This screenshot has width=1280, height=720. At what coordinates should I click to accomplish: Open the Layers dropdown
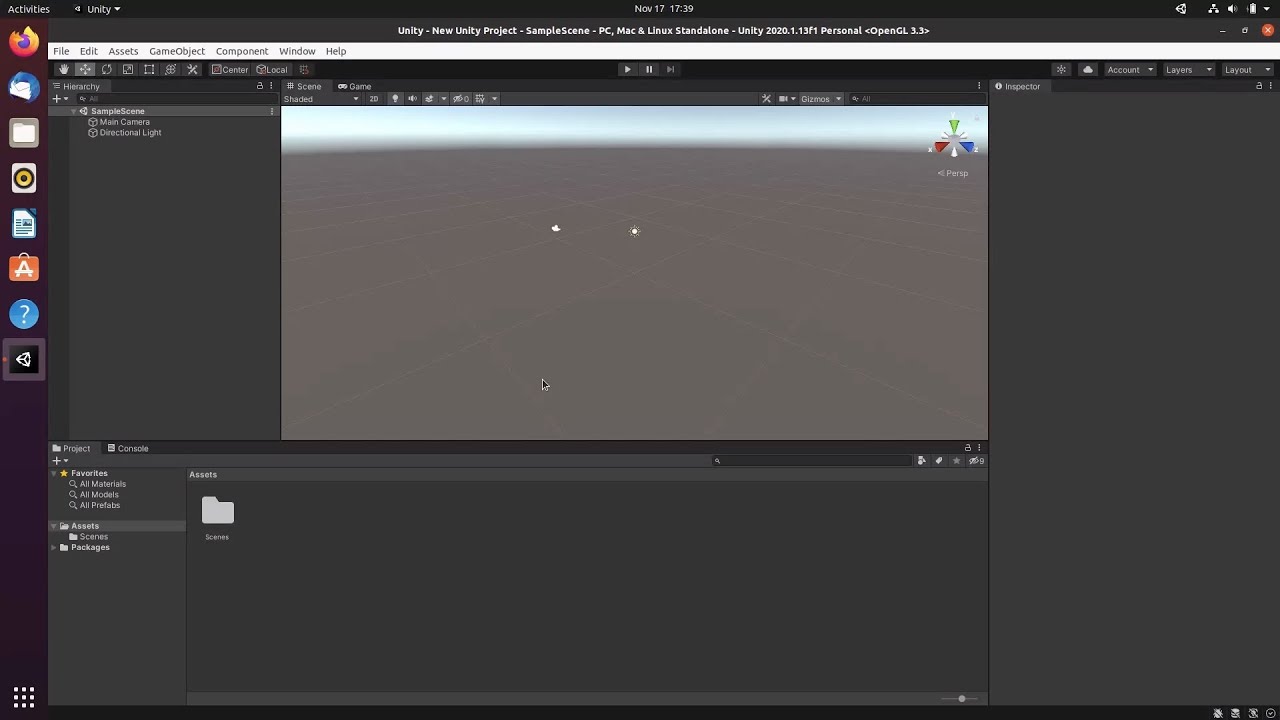coord(1189,70)
